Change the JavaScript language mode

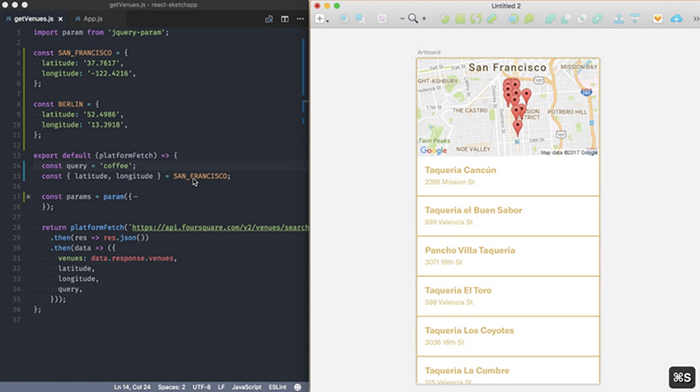246,387
